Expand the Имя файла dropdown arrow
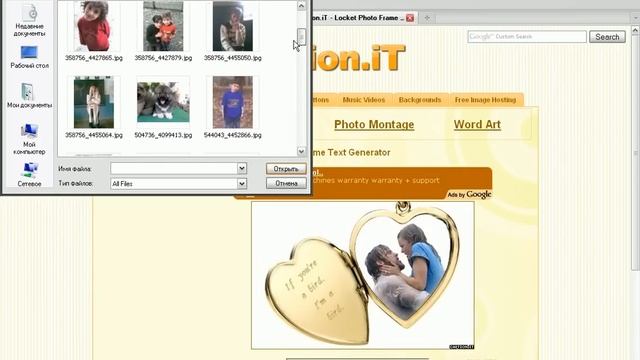640x360 pixels. [x=242, y=168]
